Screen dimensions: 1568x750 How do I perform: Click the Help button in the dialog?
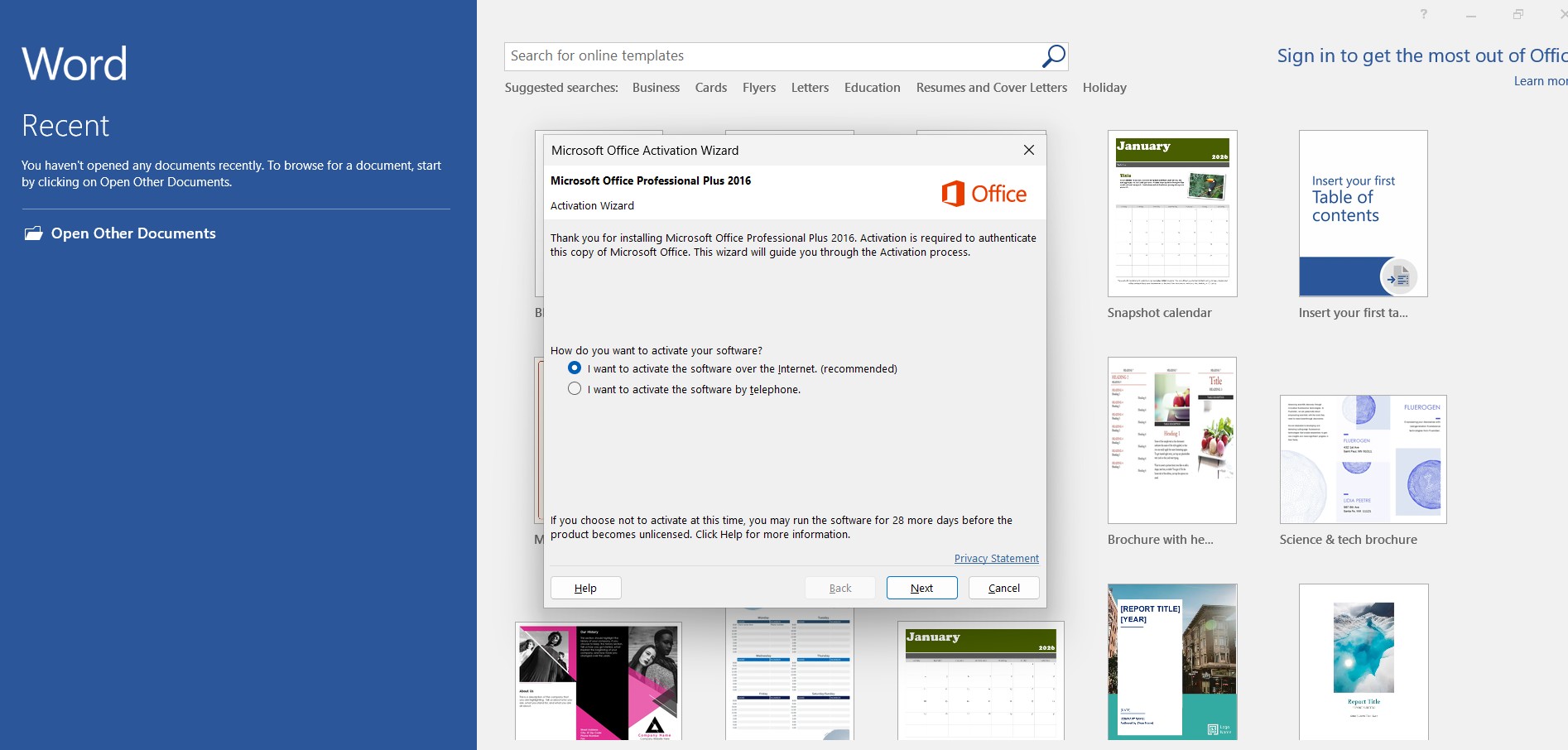click(x=585, y=588)
